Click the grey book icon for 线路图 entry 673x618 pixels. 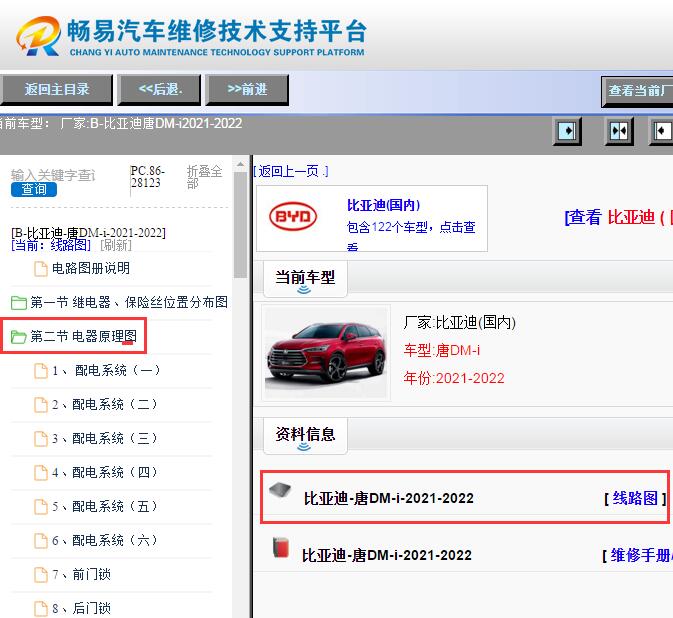tap(280, 490)
